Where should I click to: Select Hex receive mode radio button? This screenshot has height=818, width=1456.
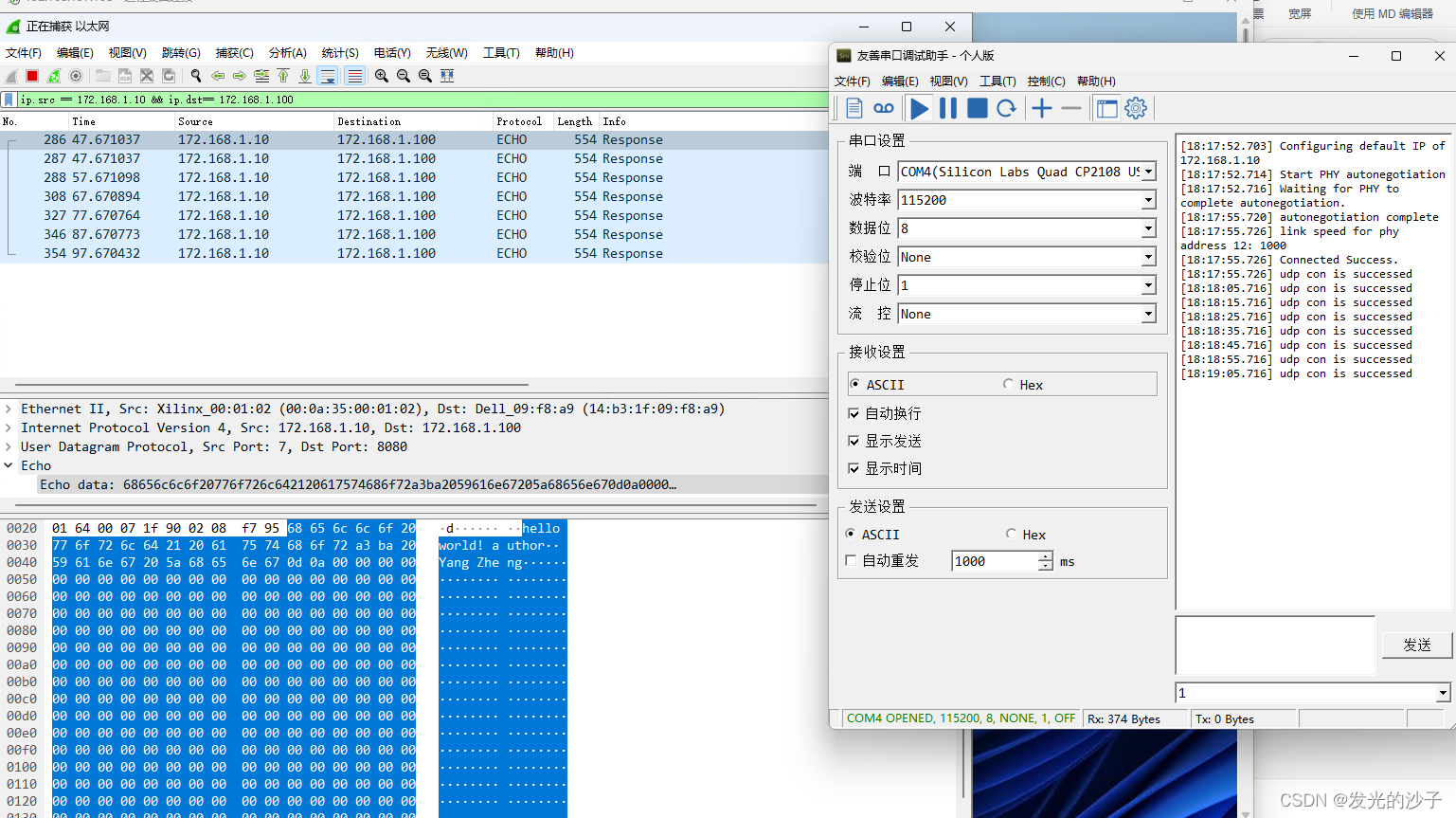tap(1008, 384)
